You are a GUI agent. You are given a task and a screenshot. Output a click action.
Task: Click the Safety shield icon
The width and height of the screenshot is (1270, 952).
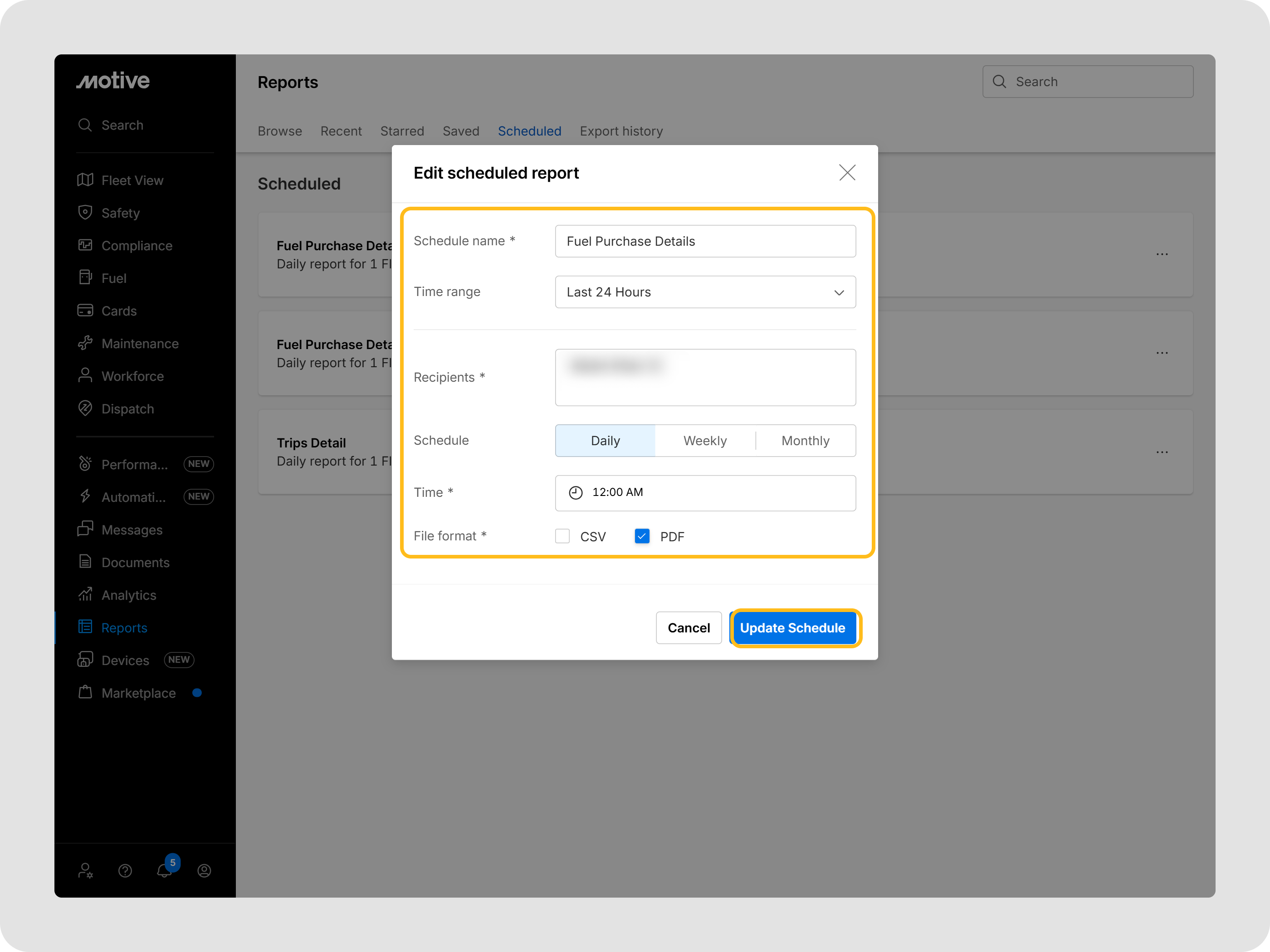click(x=85, y=213)
